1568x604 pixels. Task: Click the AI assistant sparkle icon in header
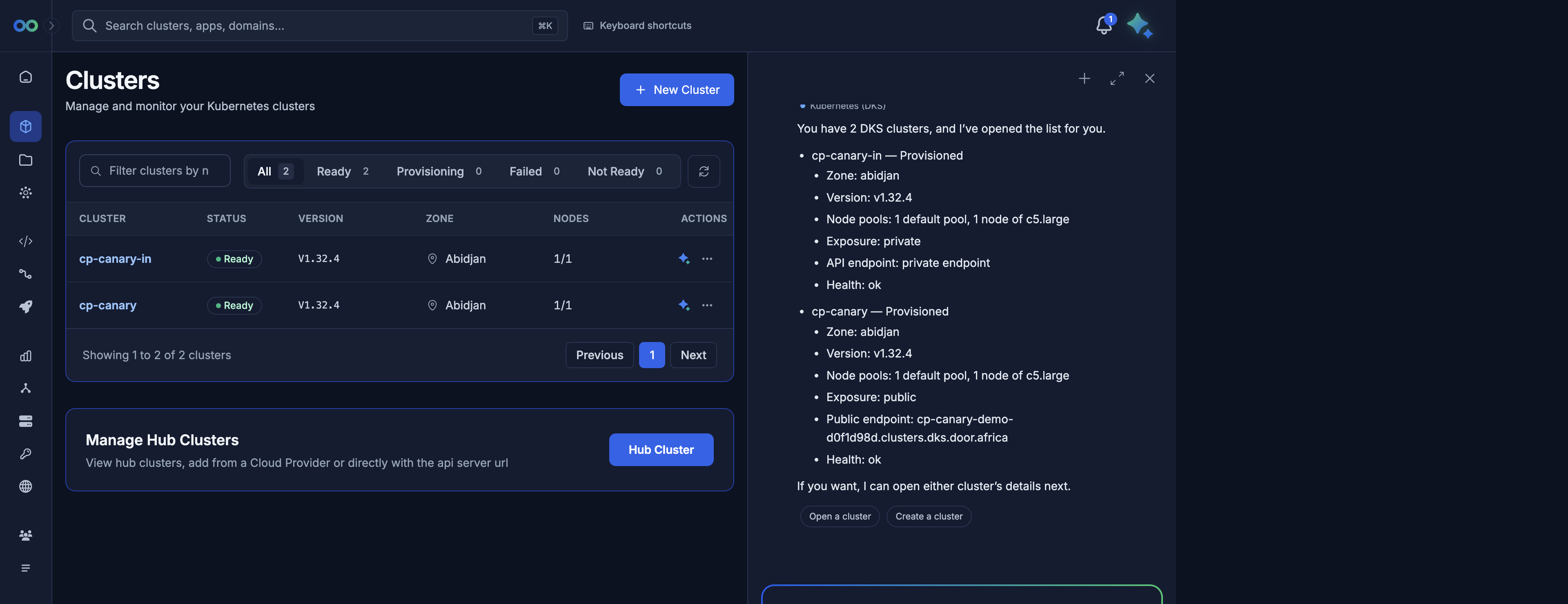pos(1139,26)
